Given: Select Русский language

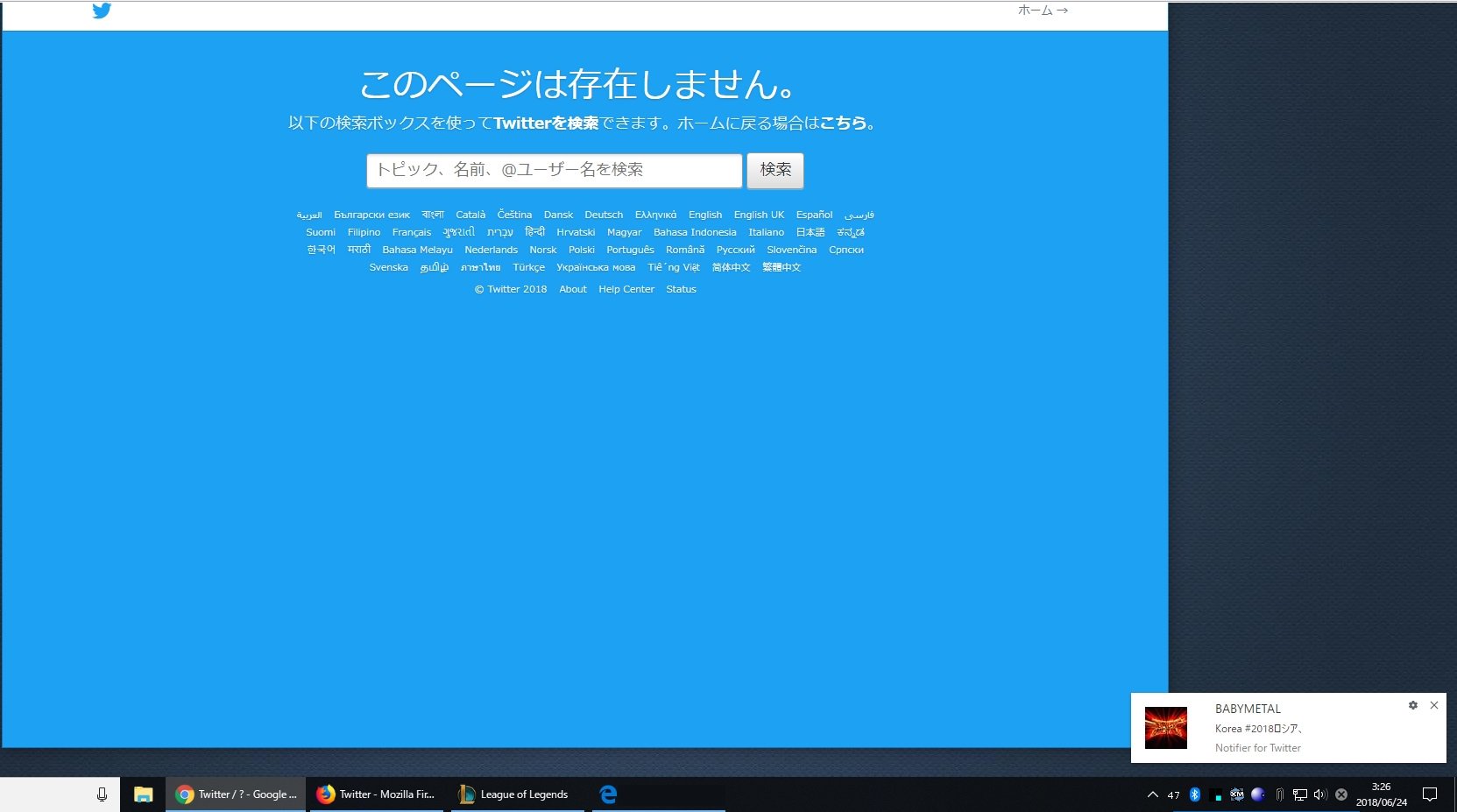Looking at the screenshot, I should [735, 250].
